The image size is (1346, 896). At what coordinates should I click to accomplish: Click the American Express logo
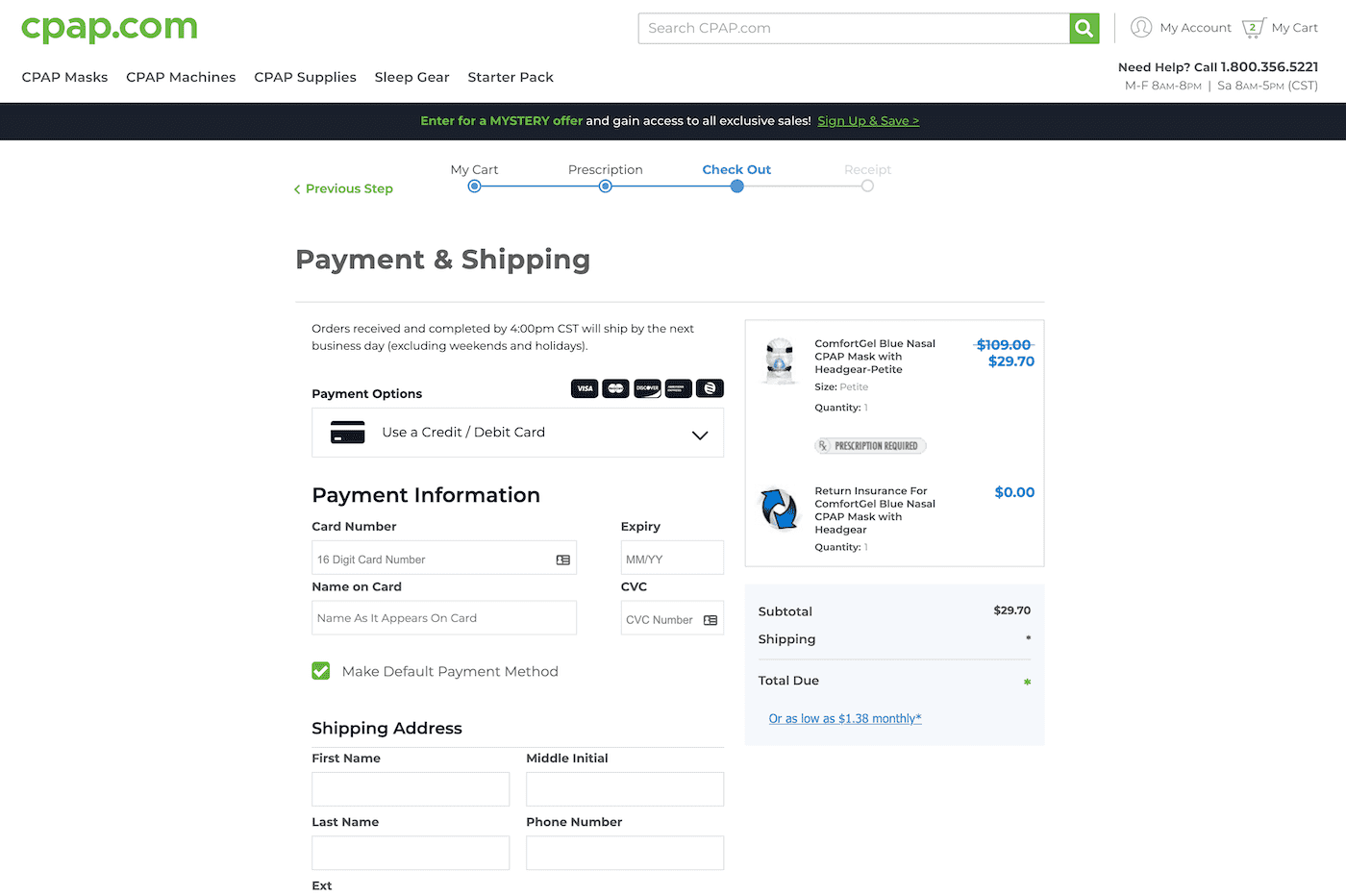point(679,388)
